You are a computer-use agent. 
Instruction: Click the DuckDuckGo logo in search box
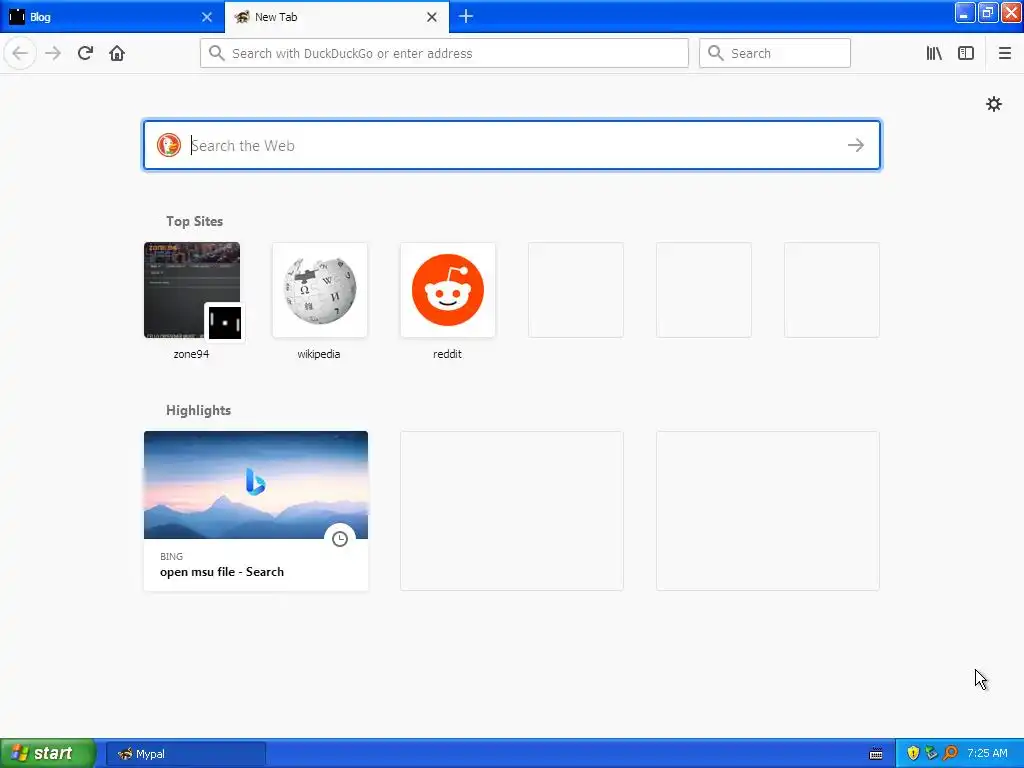[x=168, y=145]
